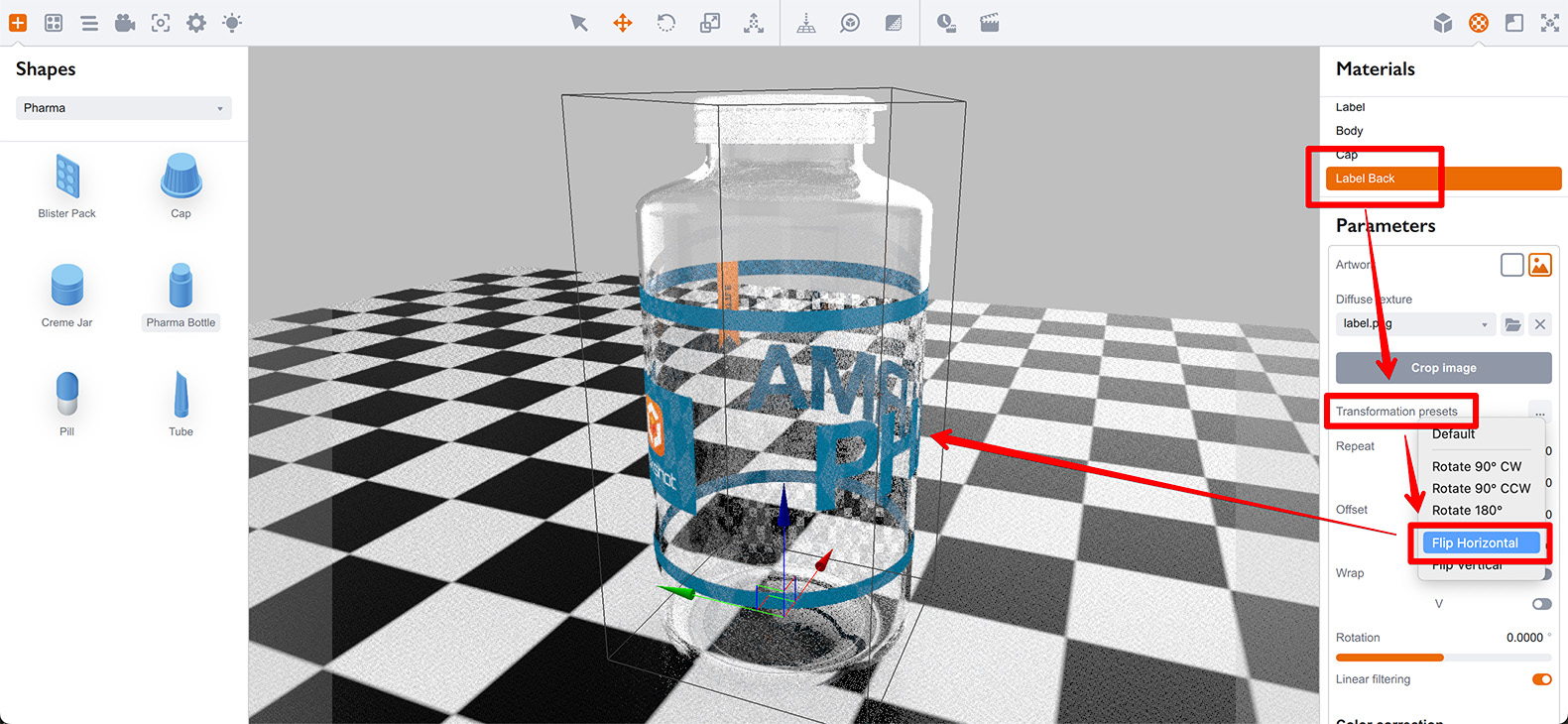This screenshot has width=1568, height=724.
Task: Open the render clapperboard icon
Action: (990, 23)
